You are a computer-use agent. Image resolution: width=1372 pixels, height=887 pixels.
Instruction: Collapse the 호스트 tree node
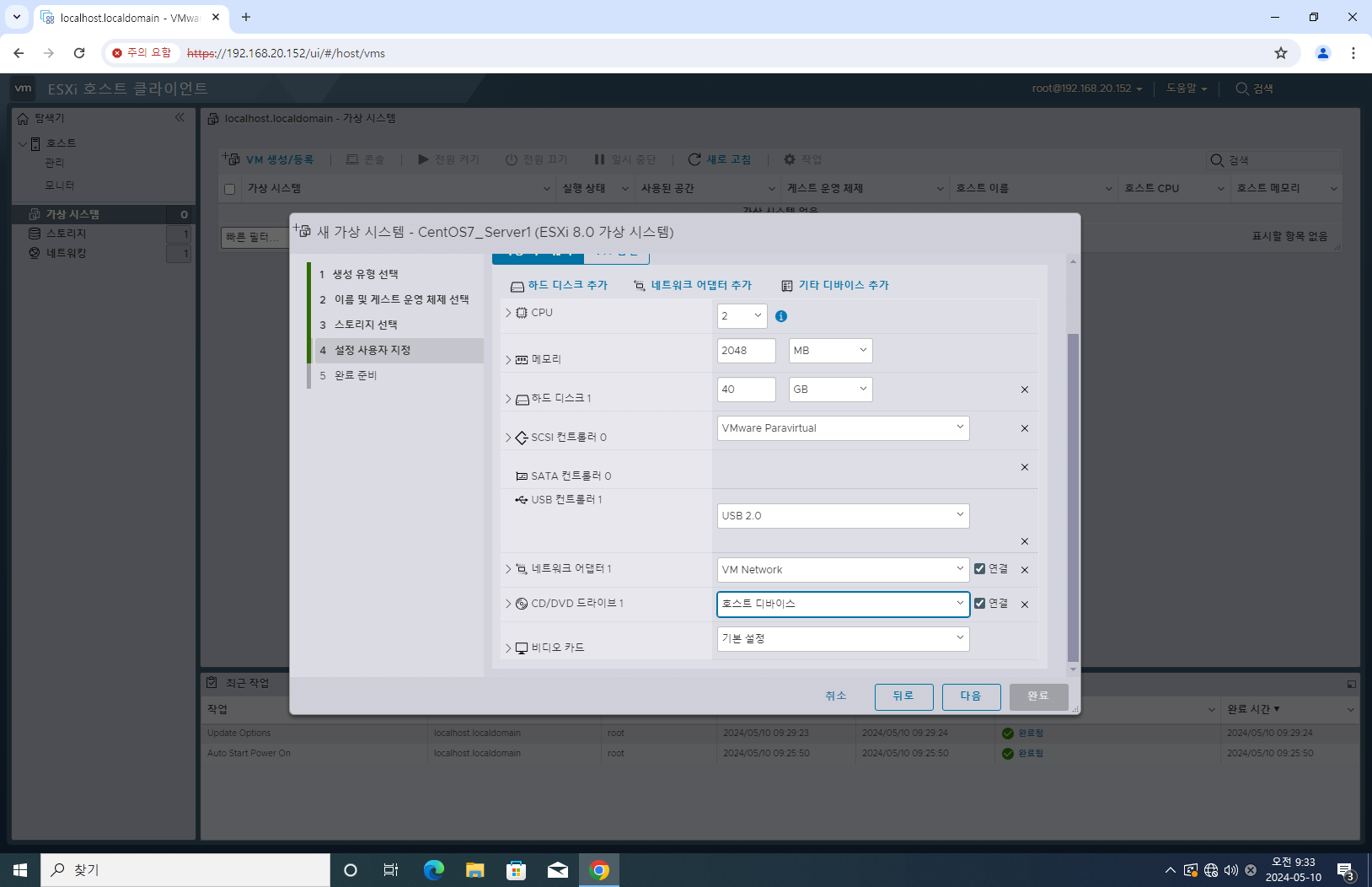(22, 144)
